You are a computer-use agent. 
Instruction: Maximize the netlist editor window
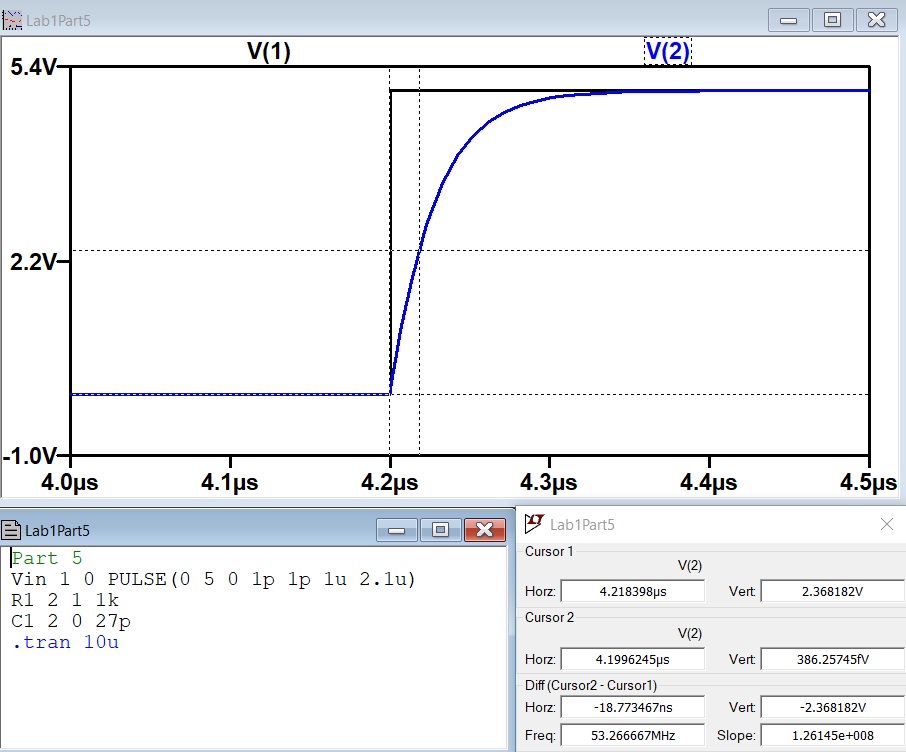coord(440,530)
